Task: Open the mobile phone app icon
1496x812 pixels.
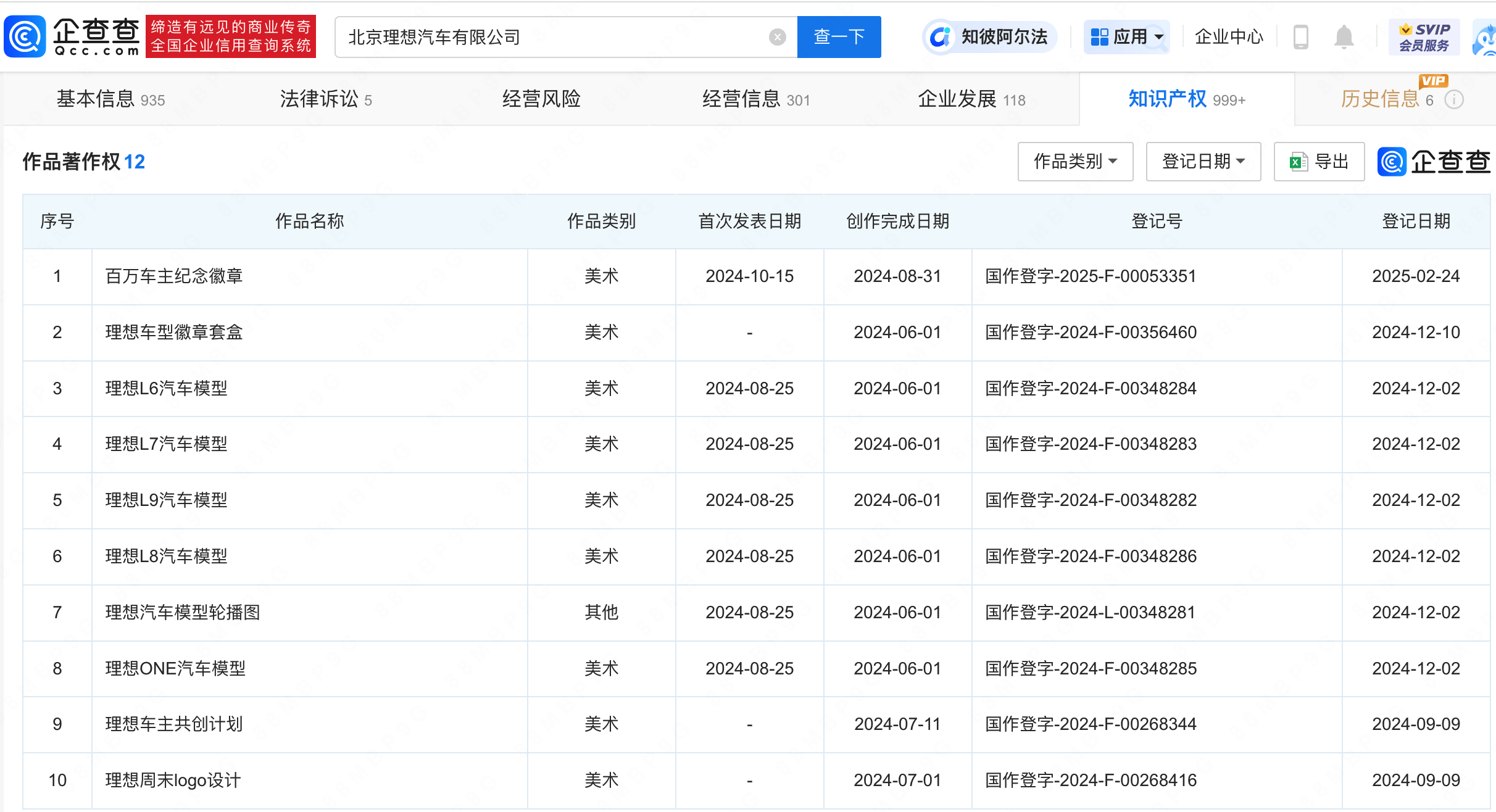Action: pyautogui.click(x=1300, y=37)
